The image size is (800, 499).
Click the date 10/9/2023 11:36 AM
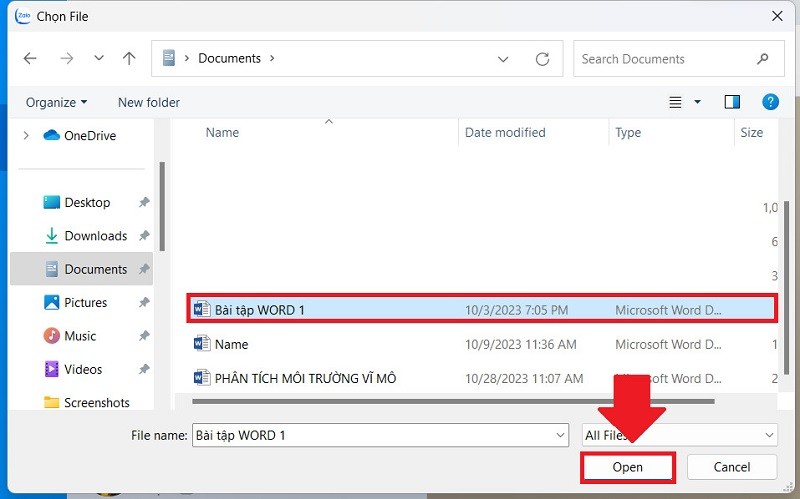coord(520,344)
